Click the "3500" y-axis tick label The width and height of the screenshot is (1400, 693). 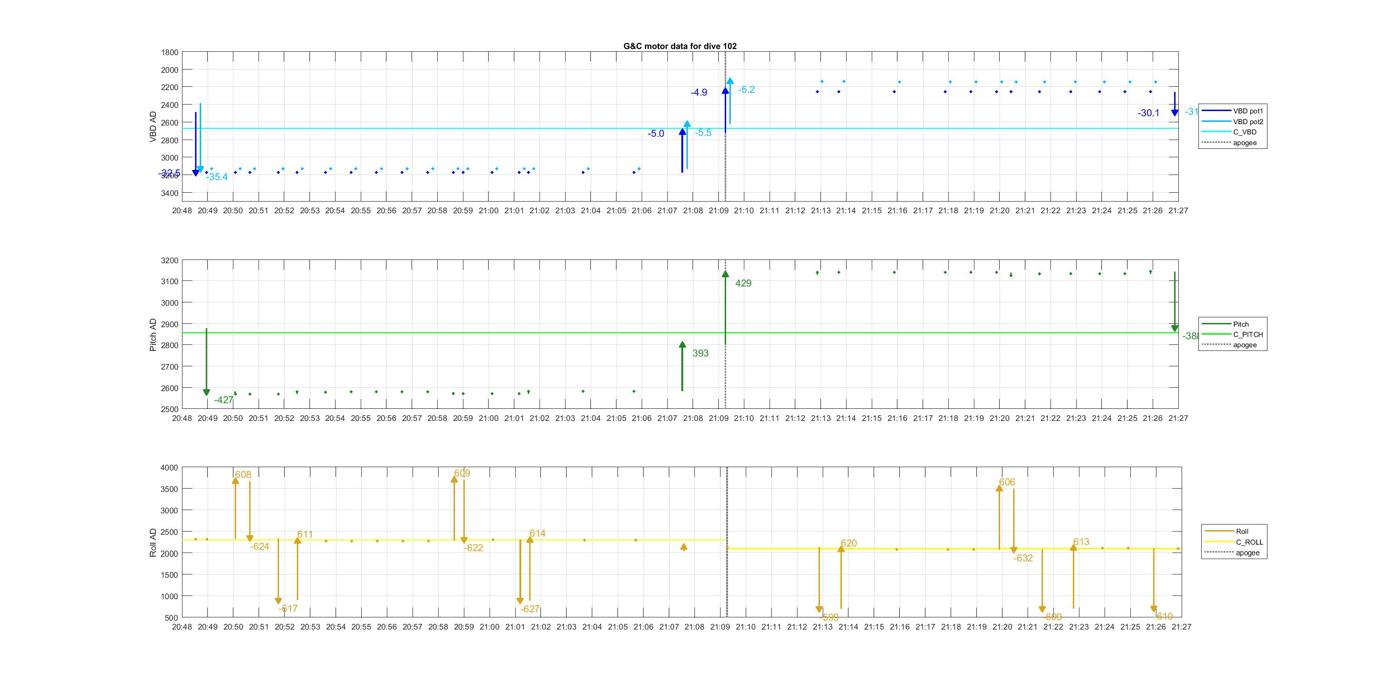[170, 489]
